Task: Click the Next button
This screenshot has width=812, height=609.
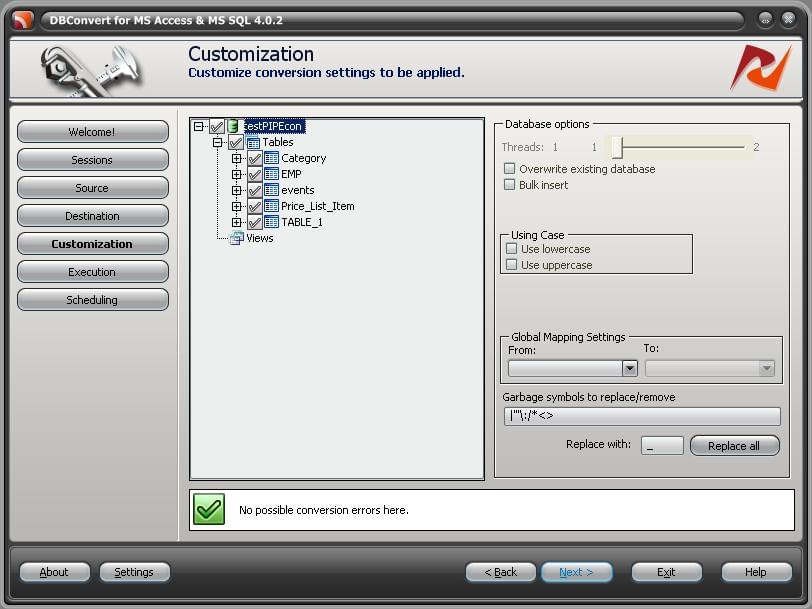Action: [576, 572]
